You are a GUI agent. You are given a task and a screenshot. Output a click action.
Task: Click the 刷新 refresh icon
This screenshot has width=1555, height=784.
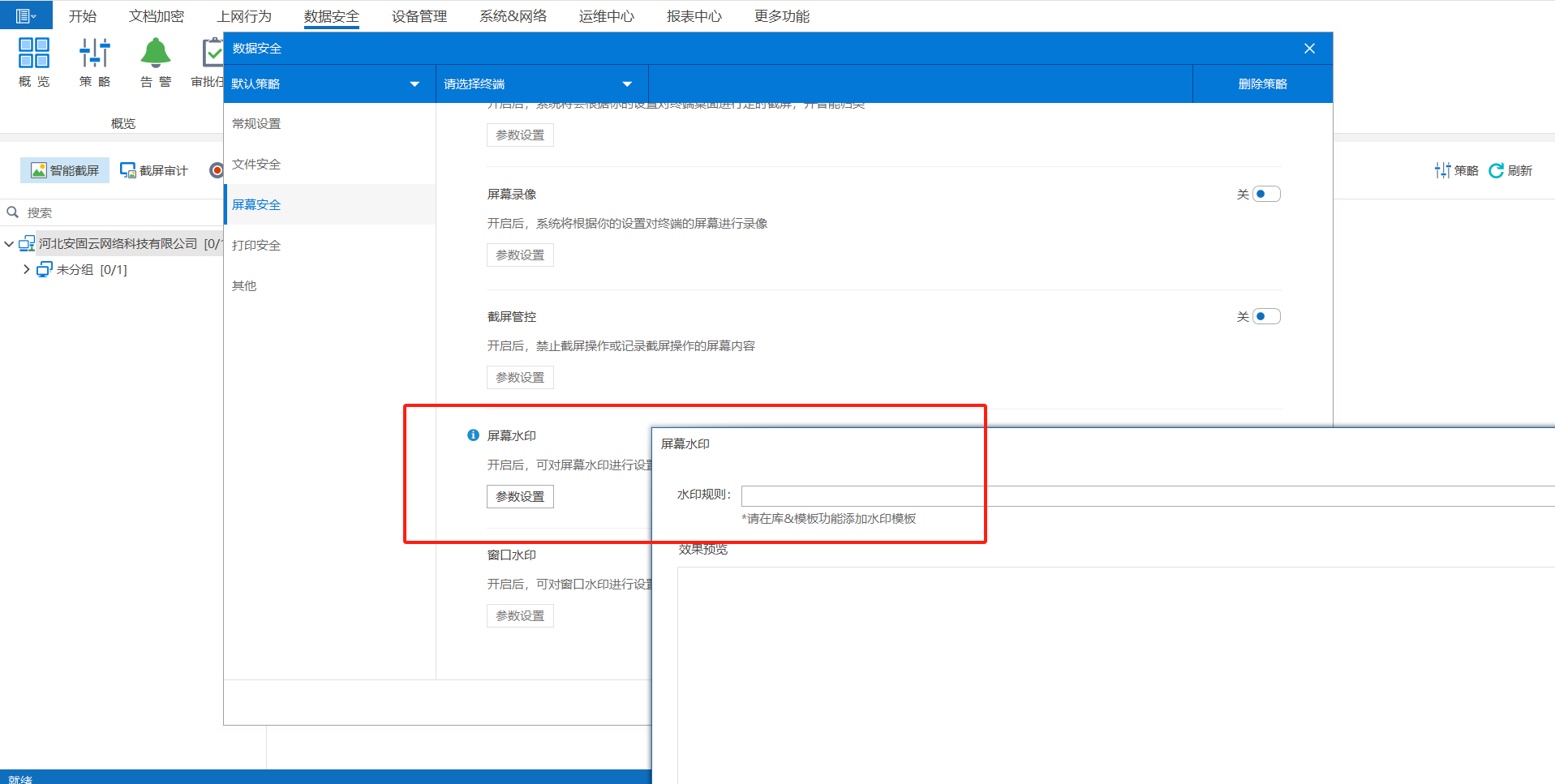1497,170
